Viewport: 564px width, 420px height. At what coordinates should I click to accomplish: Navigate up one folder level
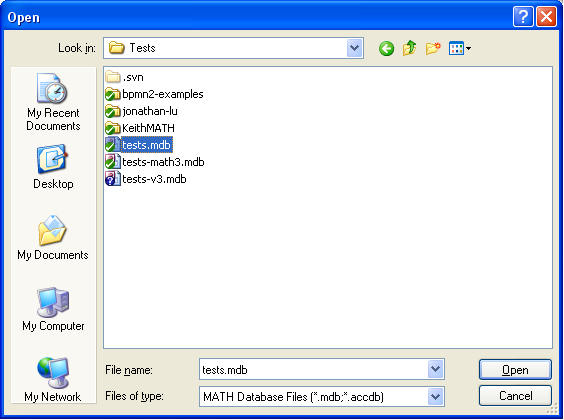(409, 48)
